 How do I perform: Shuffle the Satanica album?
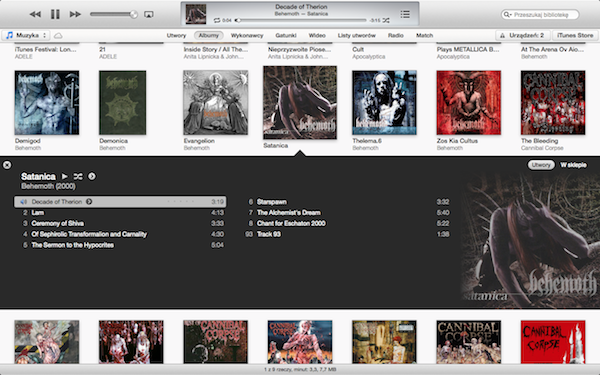78,176
